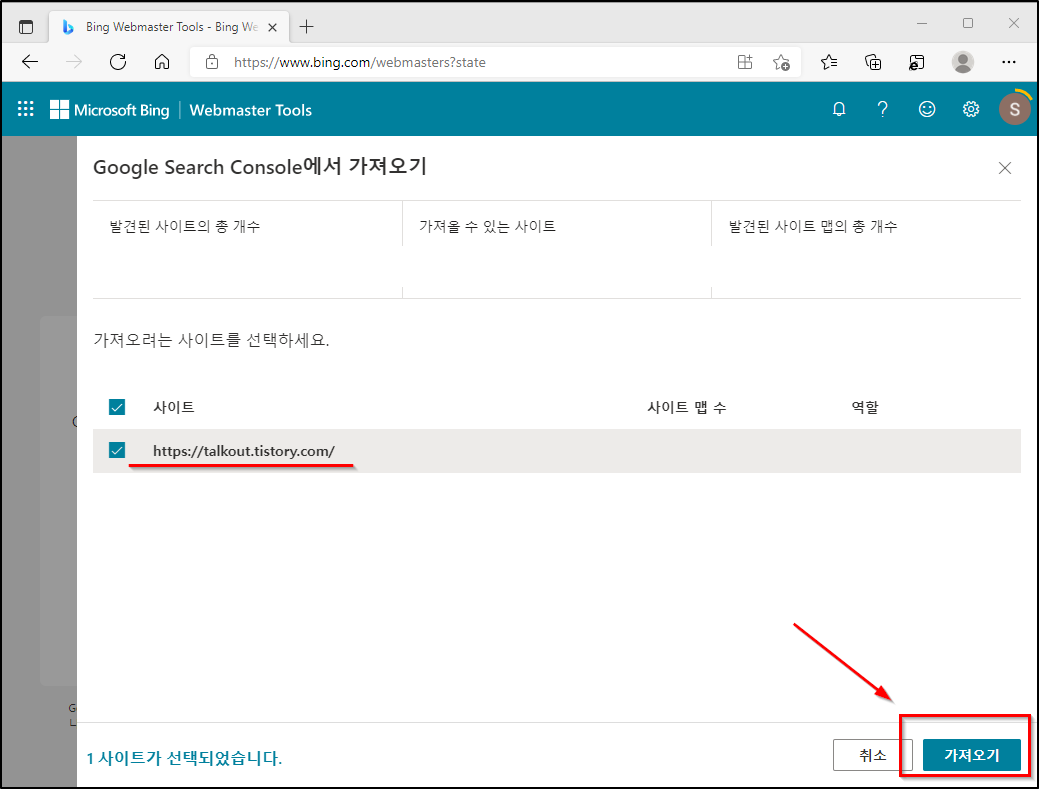Go to browser home page
The height and width of the screenshot is (789, 1039).
162,62
